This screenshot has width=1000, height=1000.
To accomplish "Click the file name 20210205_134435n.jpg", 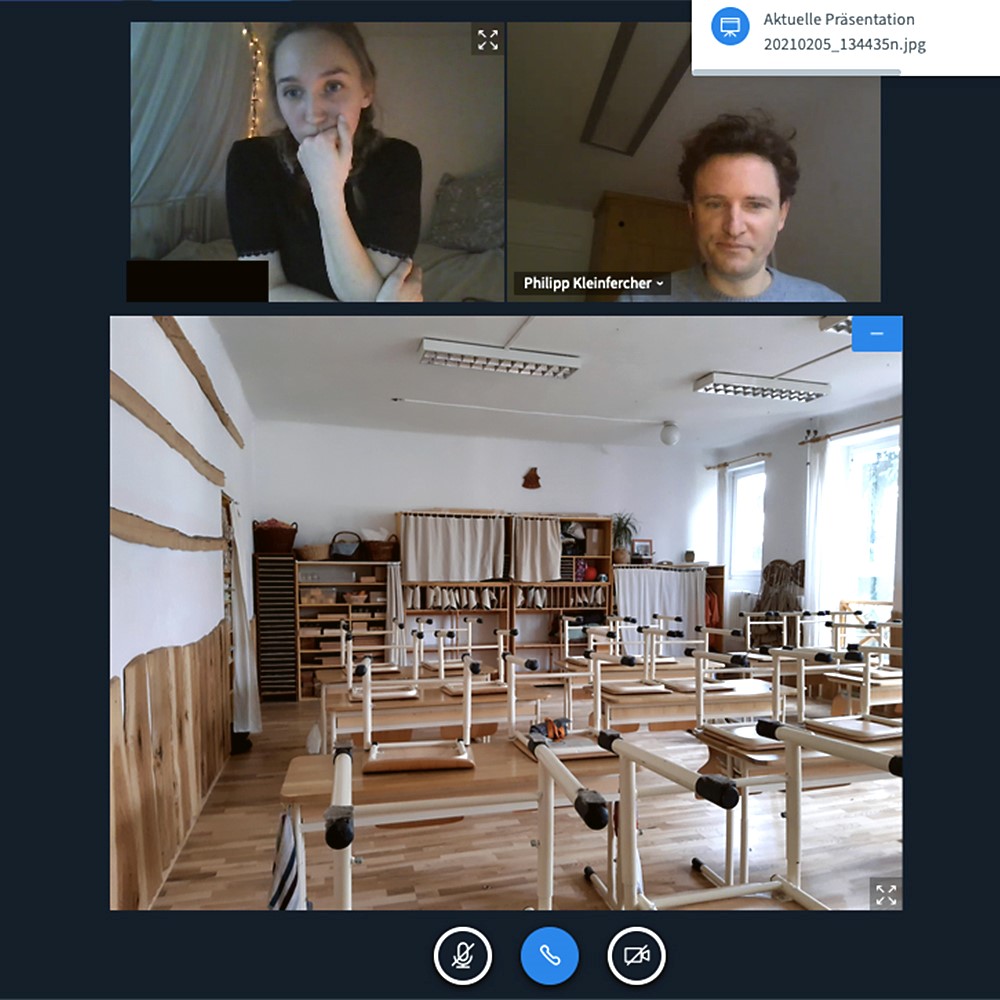I will (x=844, y=45).
